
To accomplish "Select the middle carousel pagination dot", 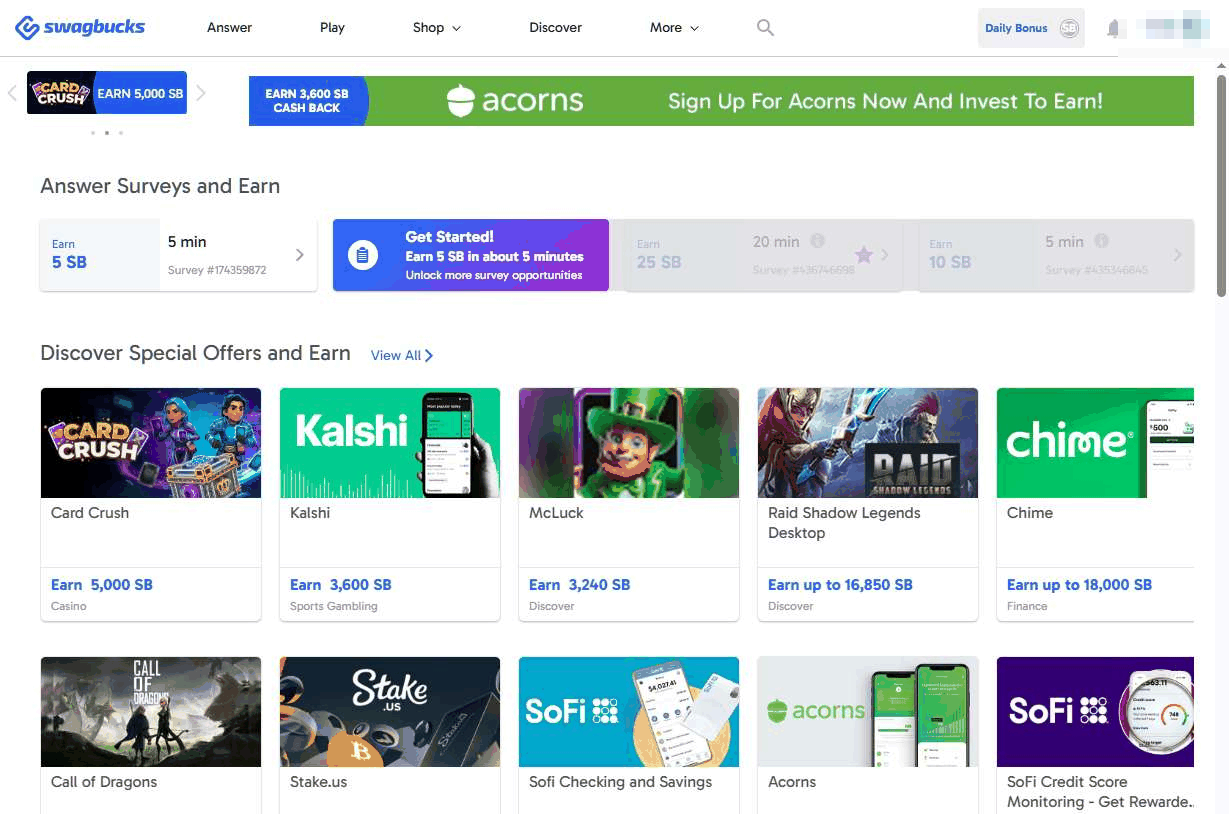I will pos(106,132).
